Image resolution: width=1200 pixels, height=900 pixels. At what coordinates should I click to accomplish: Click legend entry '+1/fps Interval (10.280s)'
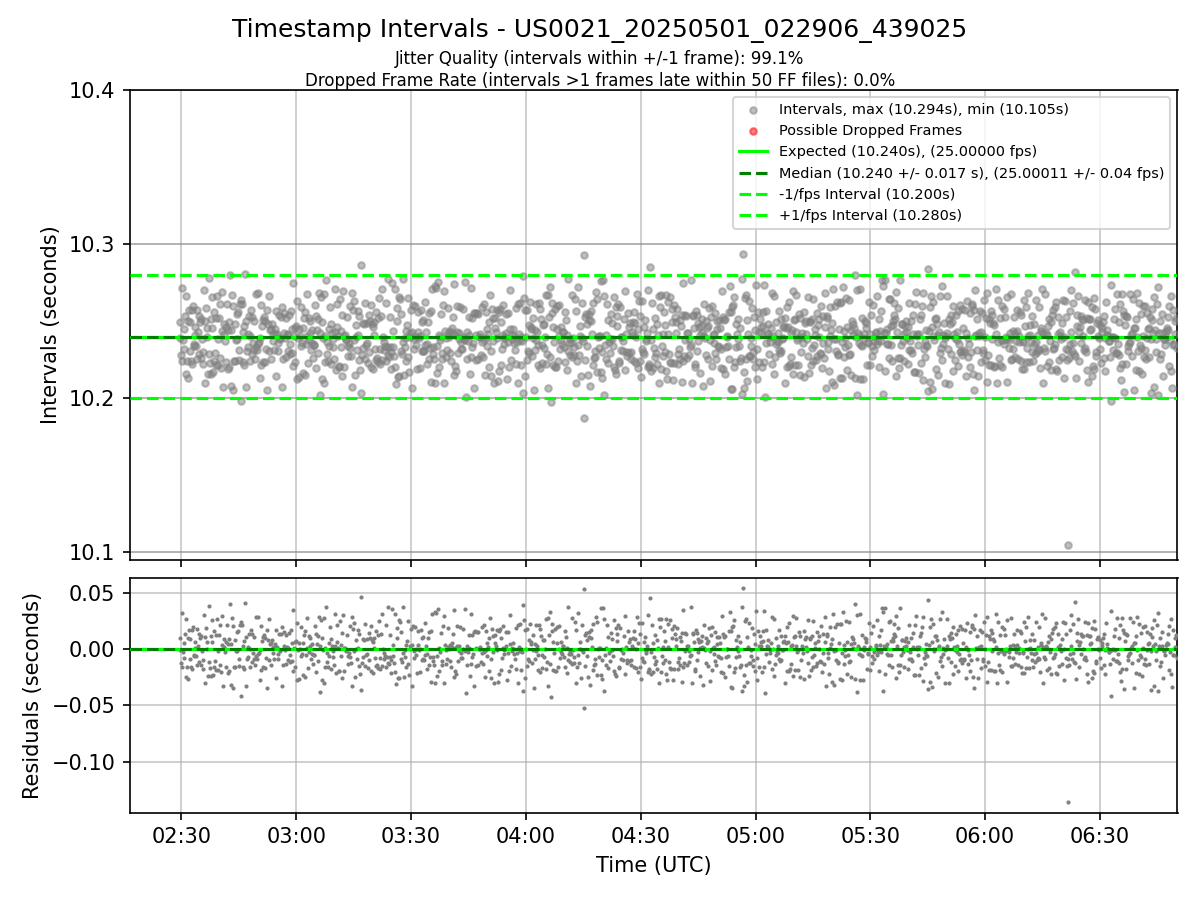pyautogui.click(x=870, y=215)
